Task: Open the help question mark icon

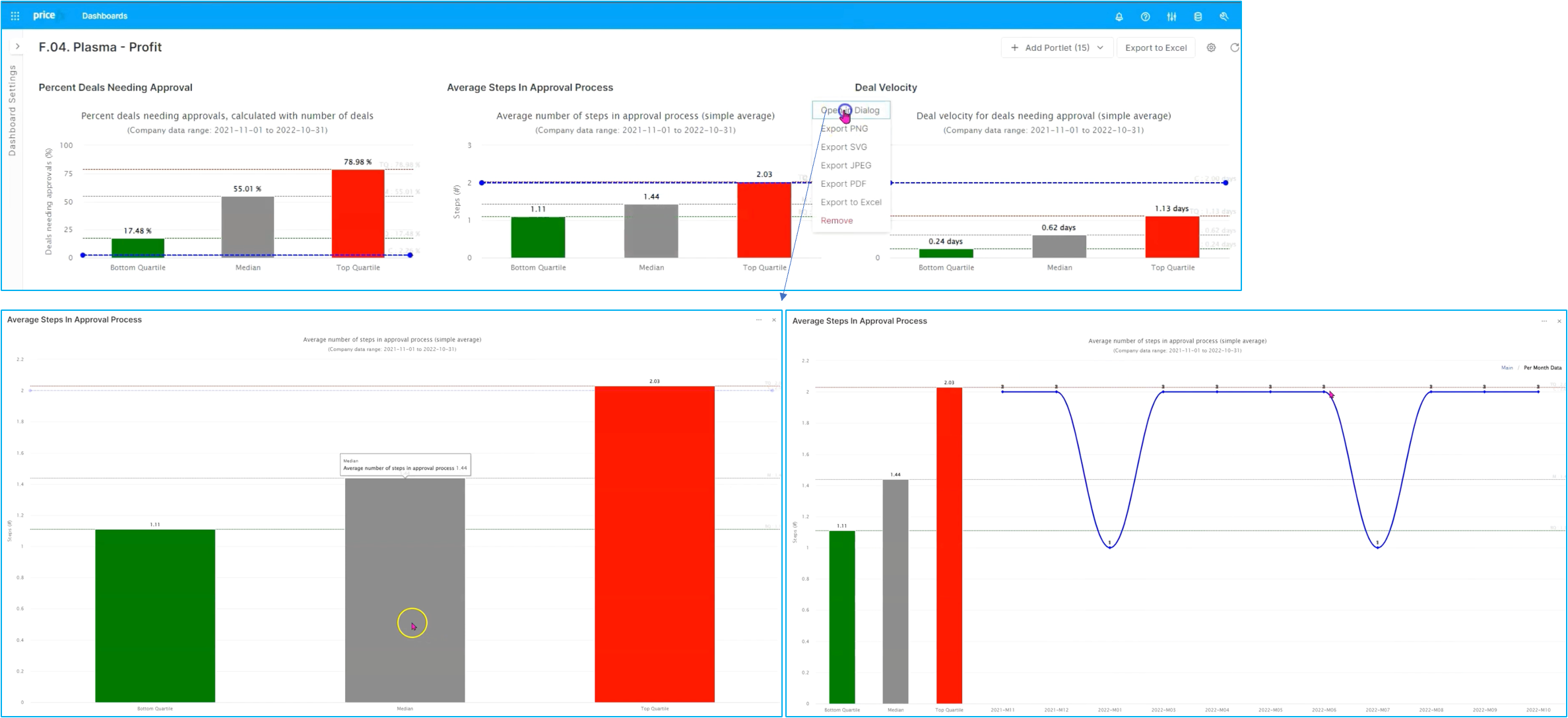Action: coord(1146,16)
